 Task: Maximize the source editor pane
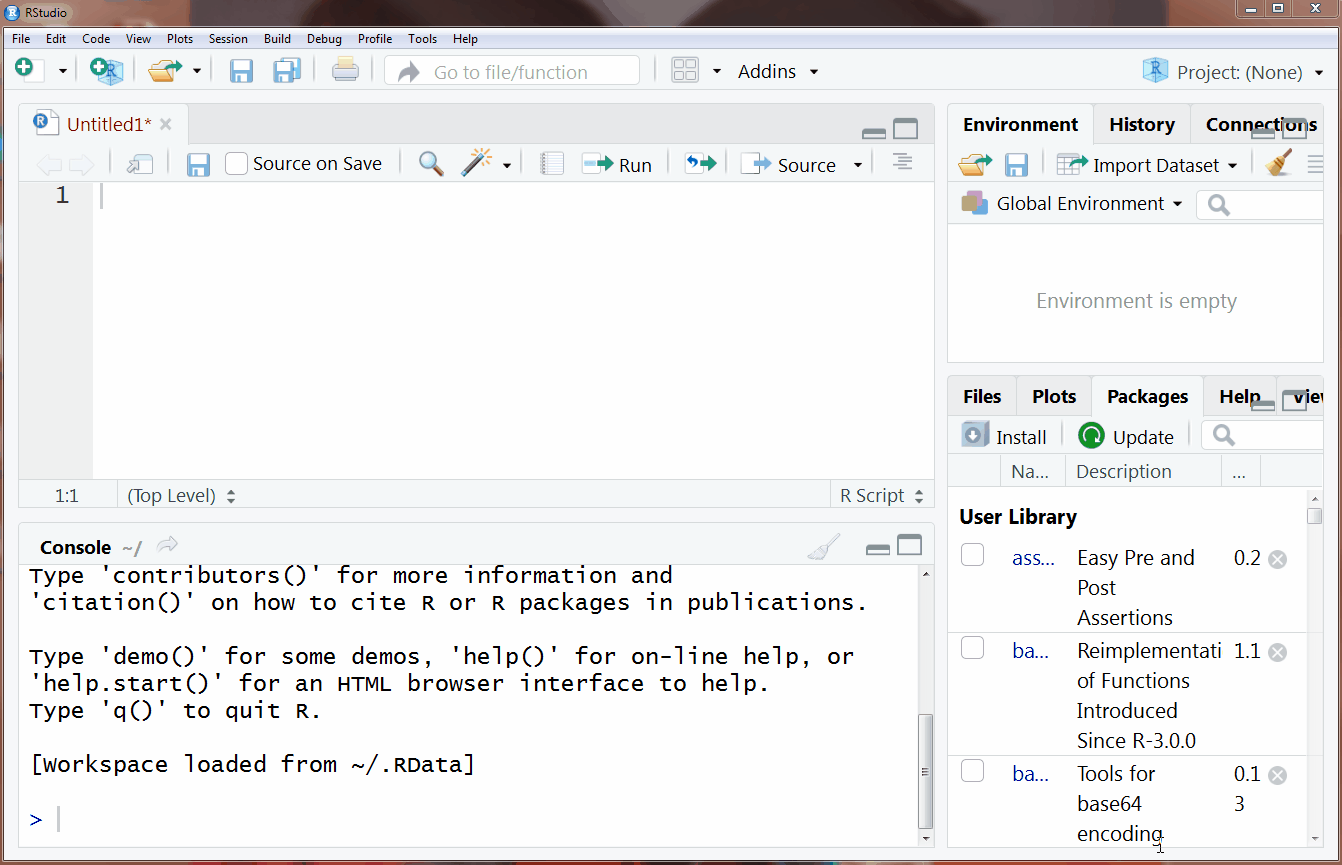906,129
